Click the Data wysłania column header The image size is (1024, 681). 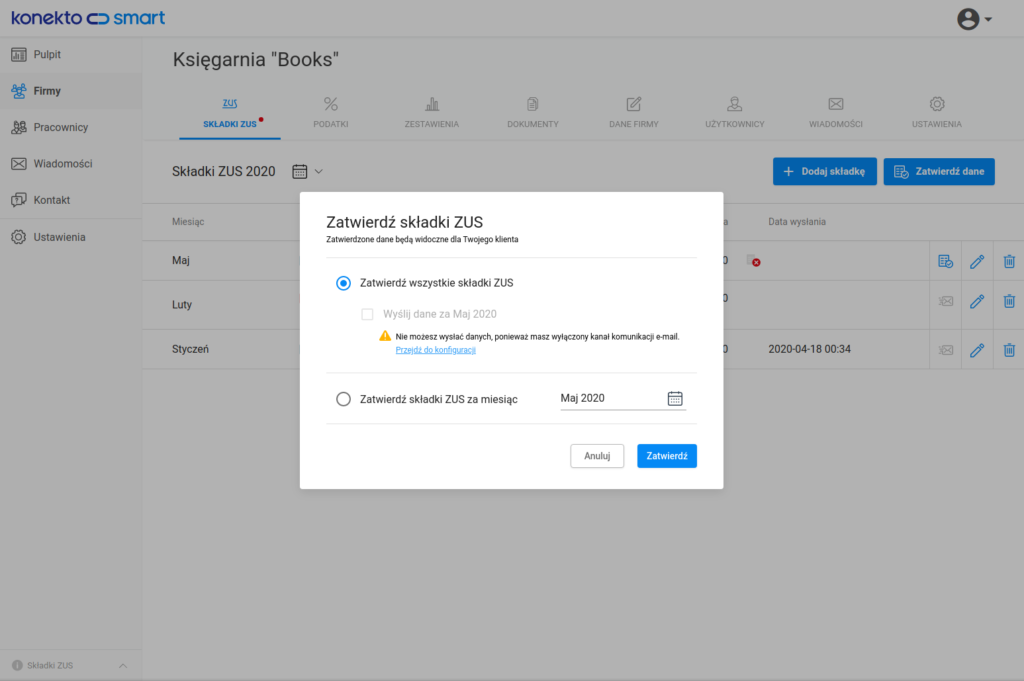tap(797, 222)
